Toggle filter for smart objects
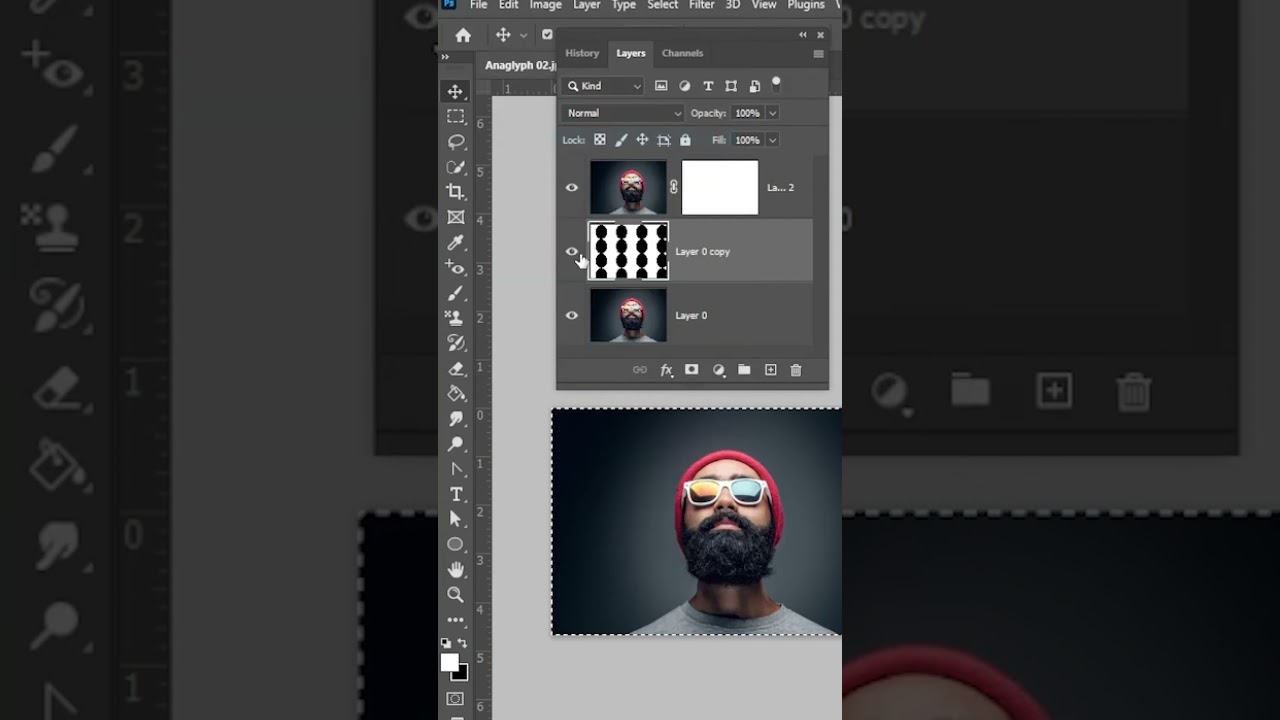 [x=754, y=86]
